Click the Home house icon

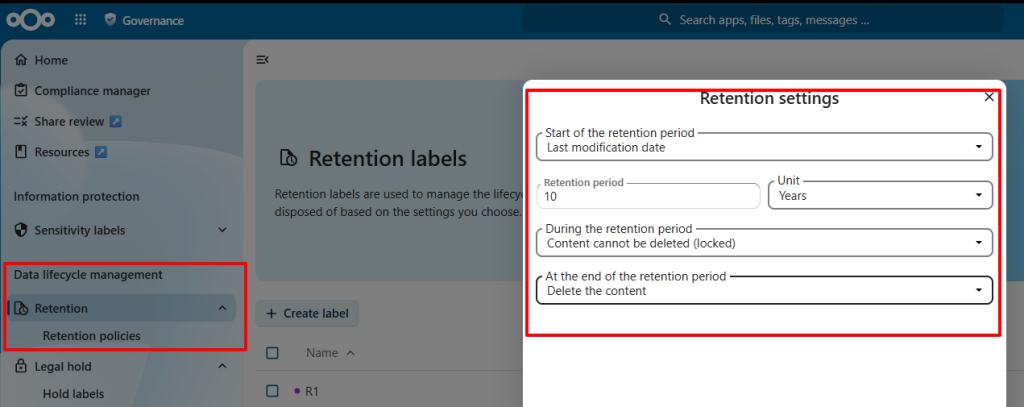21,60
